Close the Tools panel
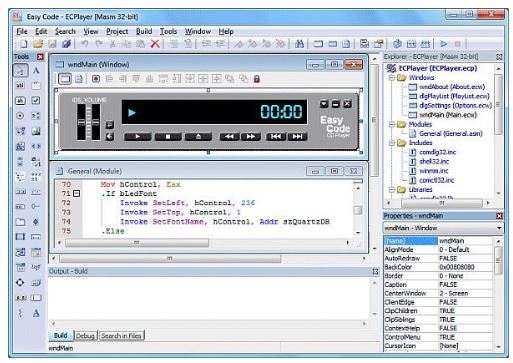513x363 pixels. [40, 57]
